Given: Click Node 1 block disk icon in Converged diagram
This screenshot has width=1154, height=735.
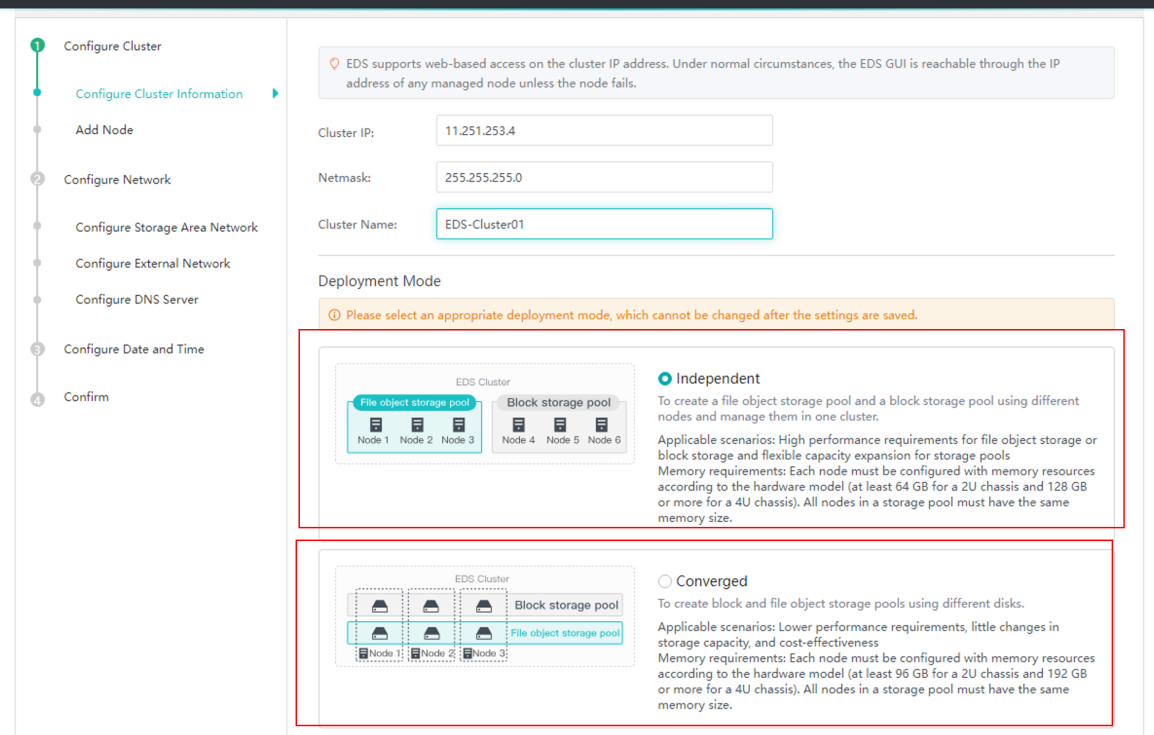Looking at the screenshot, I should pyautogui.click(x=380, y=606).
